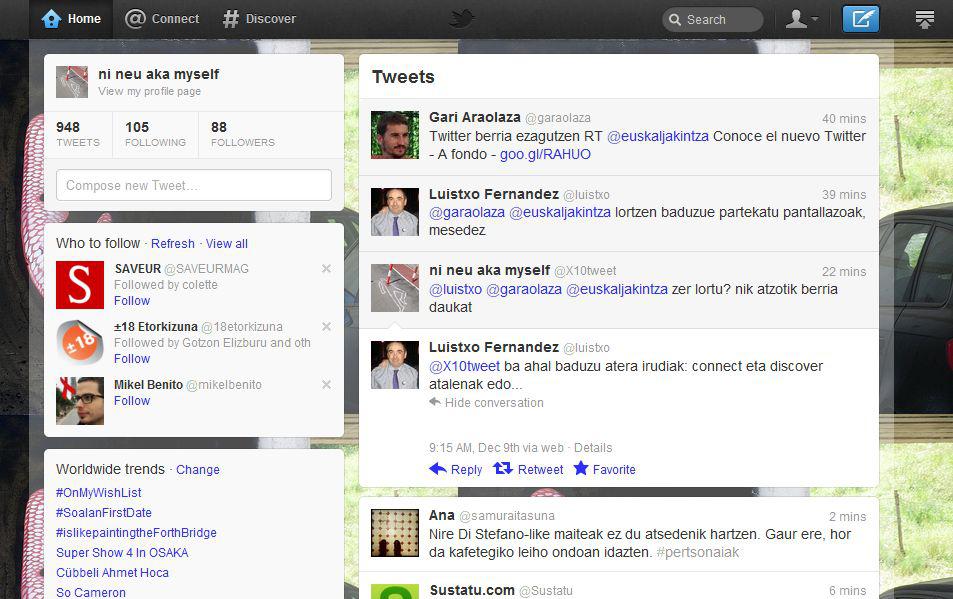The height and width of the screenshot is (599, 953).
Task: Dismiss Mikel Benito suggestion
Action: pyautogui.click(x=326, y=385)
